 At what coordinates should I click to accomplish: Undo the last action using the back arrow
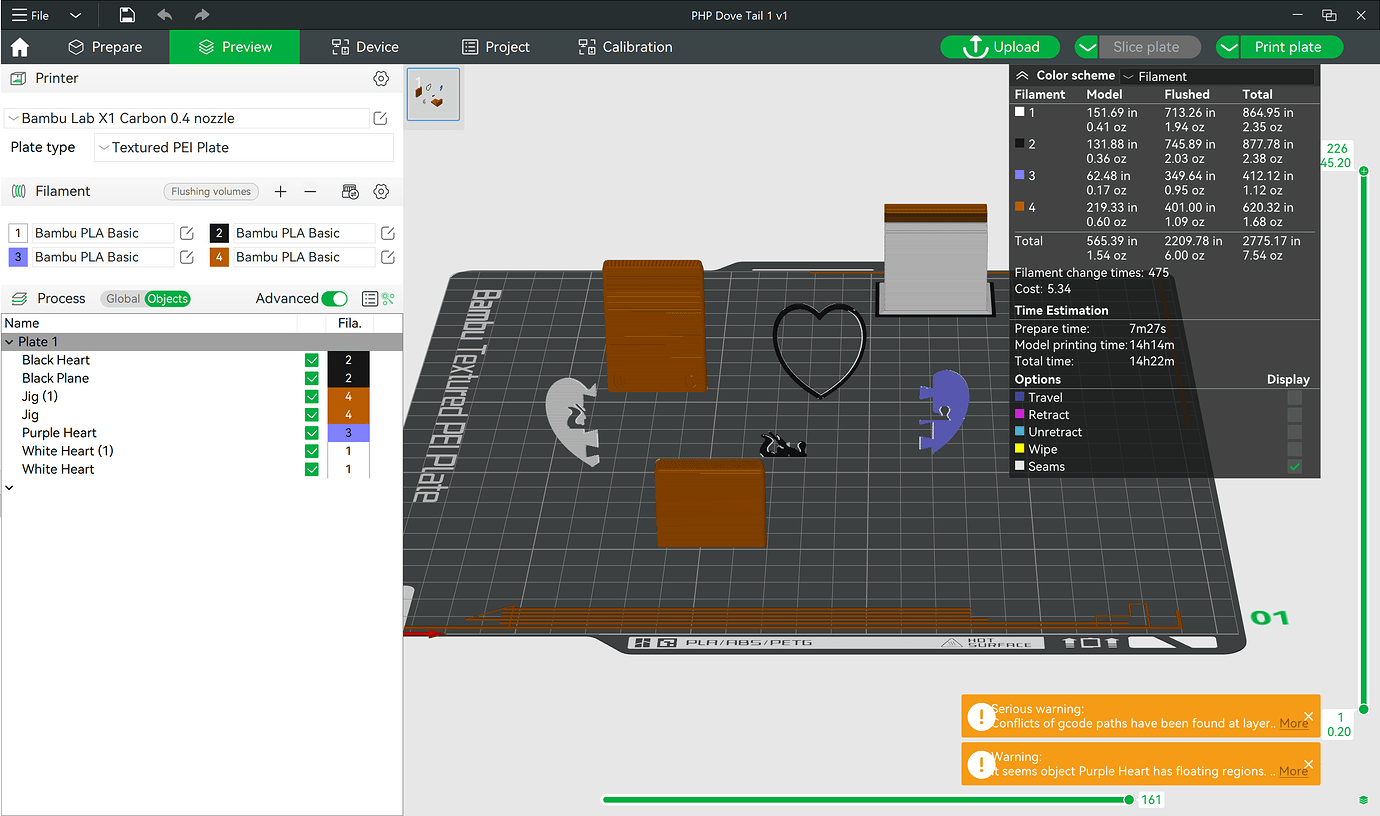[165, 15]
